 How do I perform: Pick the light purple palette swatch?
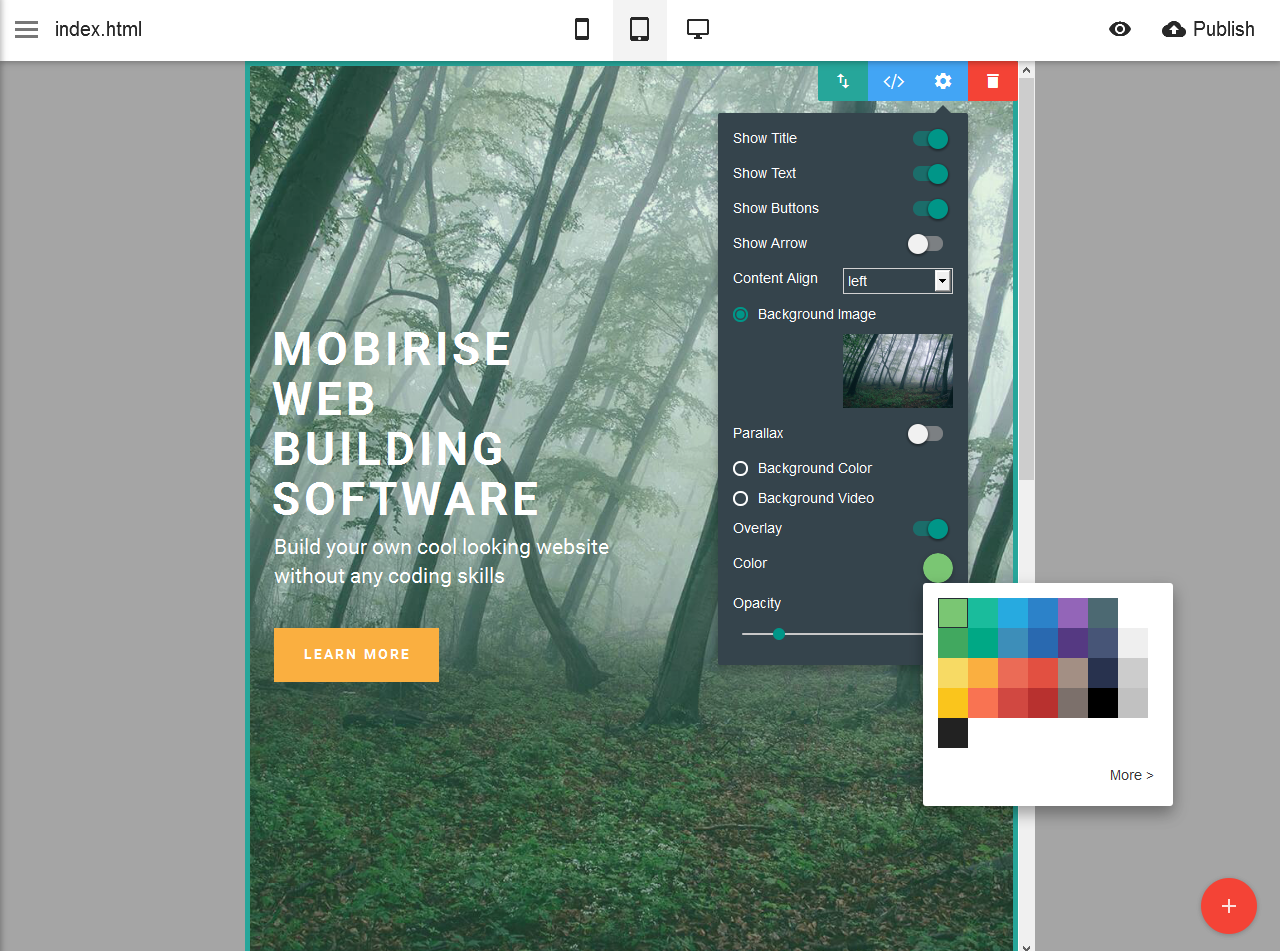(1073, 613)
